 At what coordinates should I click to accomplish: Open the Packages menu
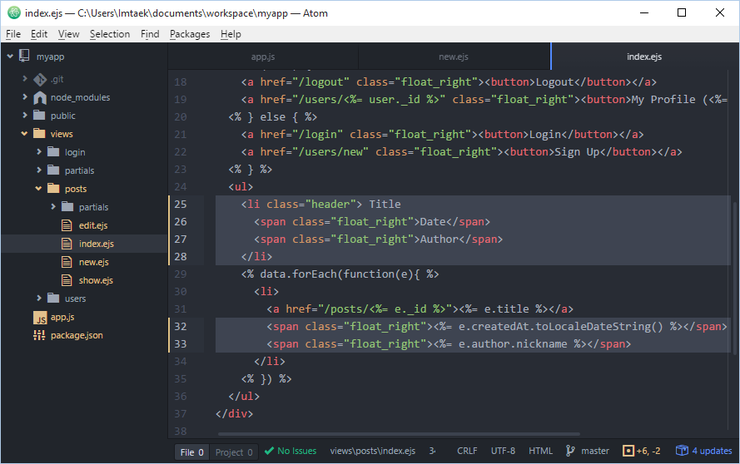[190, 34]
